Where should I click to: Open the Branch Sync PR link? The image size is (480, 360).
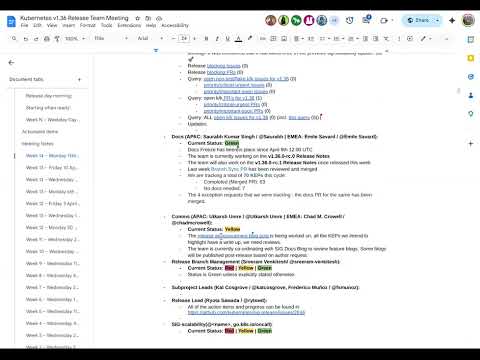[x=229, y=169]
